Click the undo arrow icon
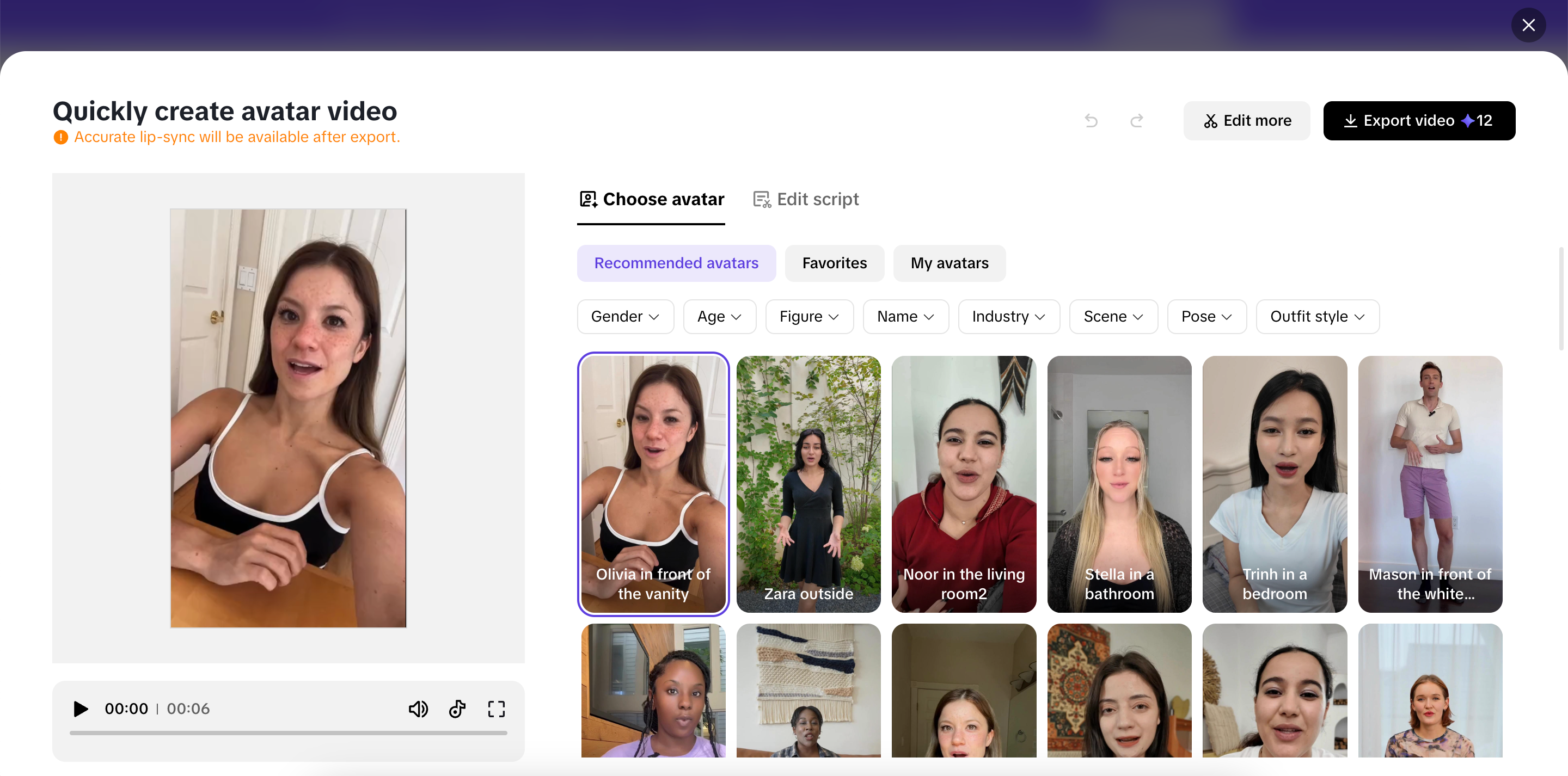Image resolution: width=1568 pixels, height=776 pixels. [1091, 120]
